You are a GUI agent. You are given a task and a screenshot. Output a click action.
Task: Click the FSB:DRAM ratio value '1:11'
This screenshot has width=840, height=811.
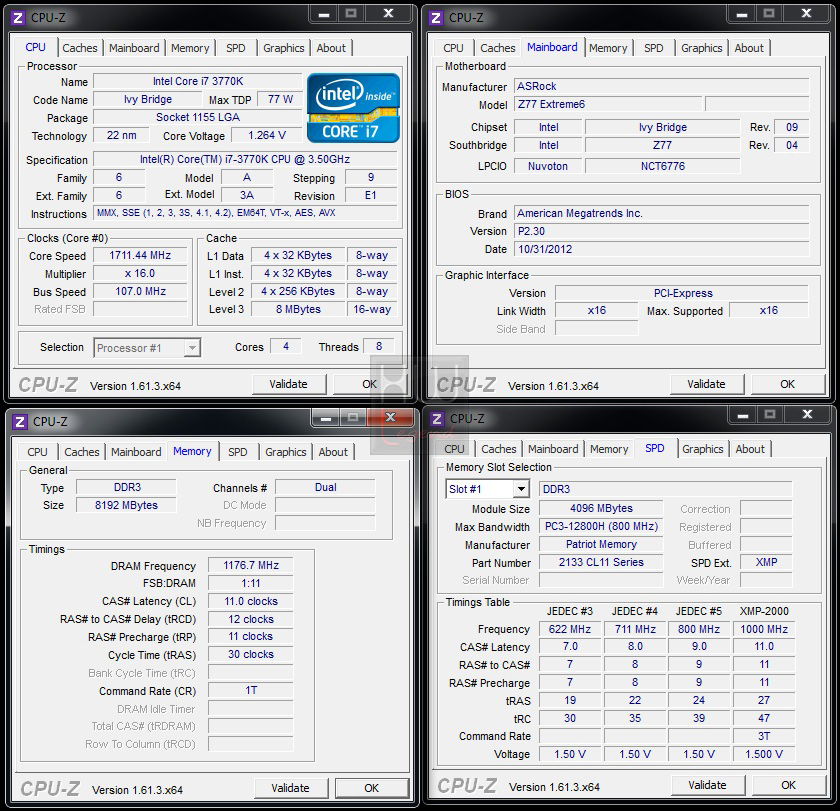pyautogui.click(x=251, y=583)
